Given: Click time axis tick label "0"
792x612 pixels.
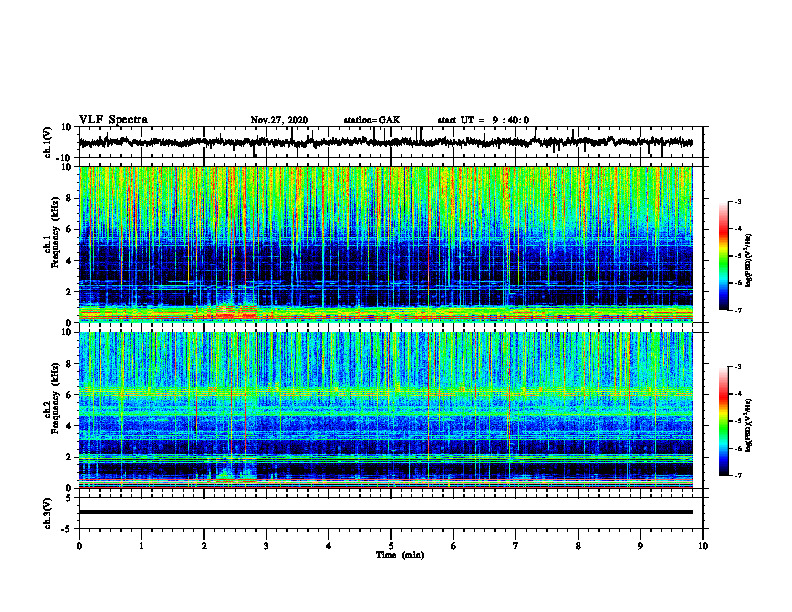Looking at the screenshot, I should tap(79, 546).
